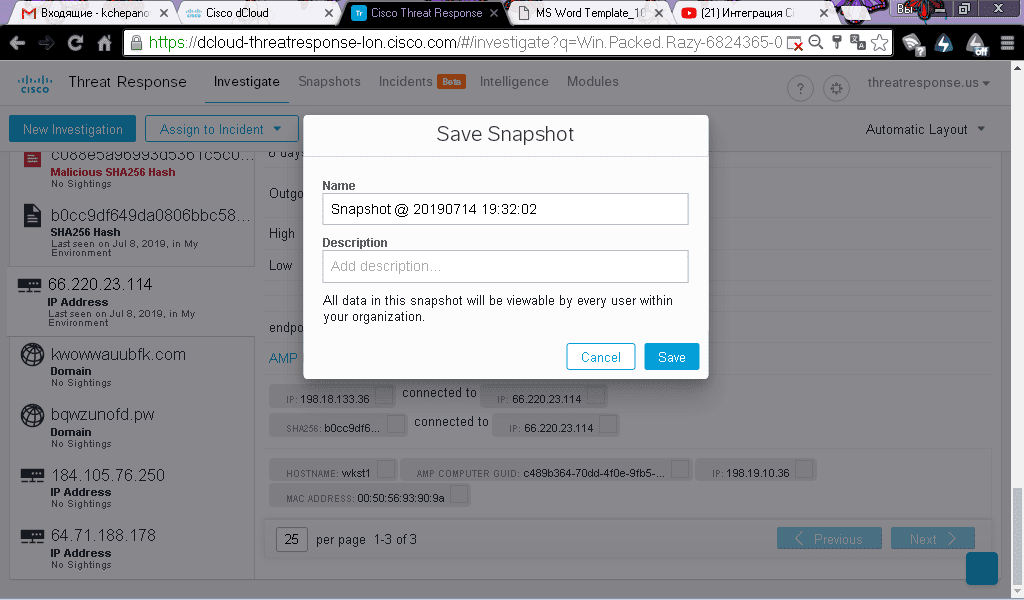Click the padlock icon in address bar
Image resolution: width=1024 pixels, height=600 pixels.
[136, 43]
